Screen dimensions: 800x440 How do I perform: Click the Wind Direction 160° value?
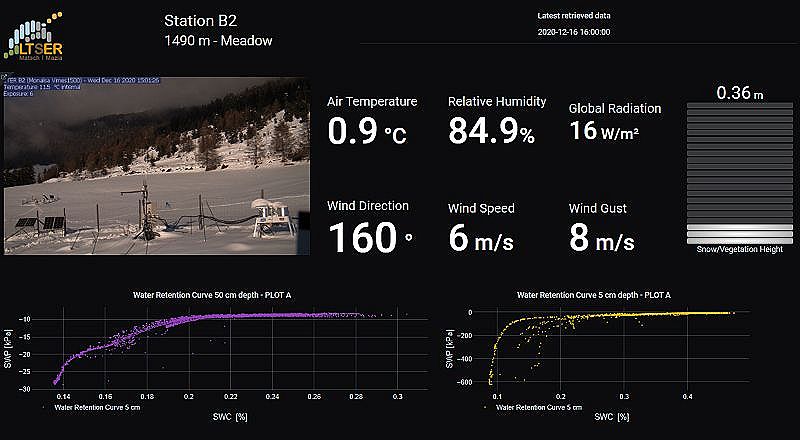[x=370, y=238]
